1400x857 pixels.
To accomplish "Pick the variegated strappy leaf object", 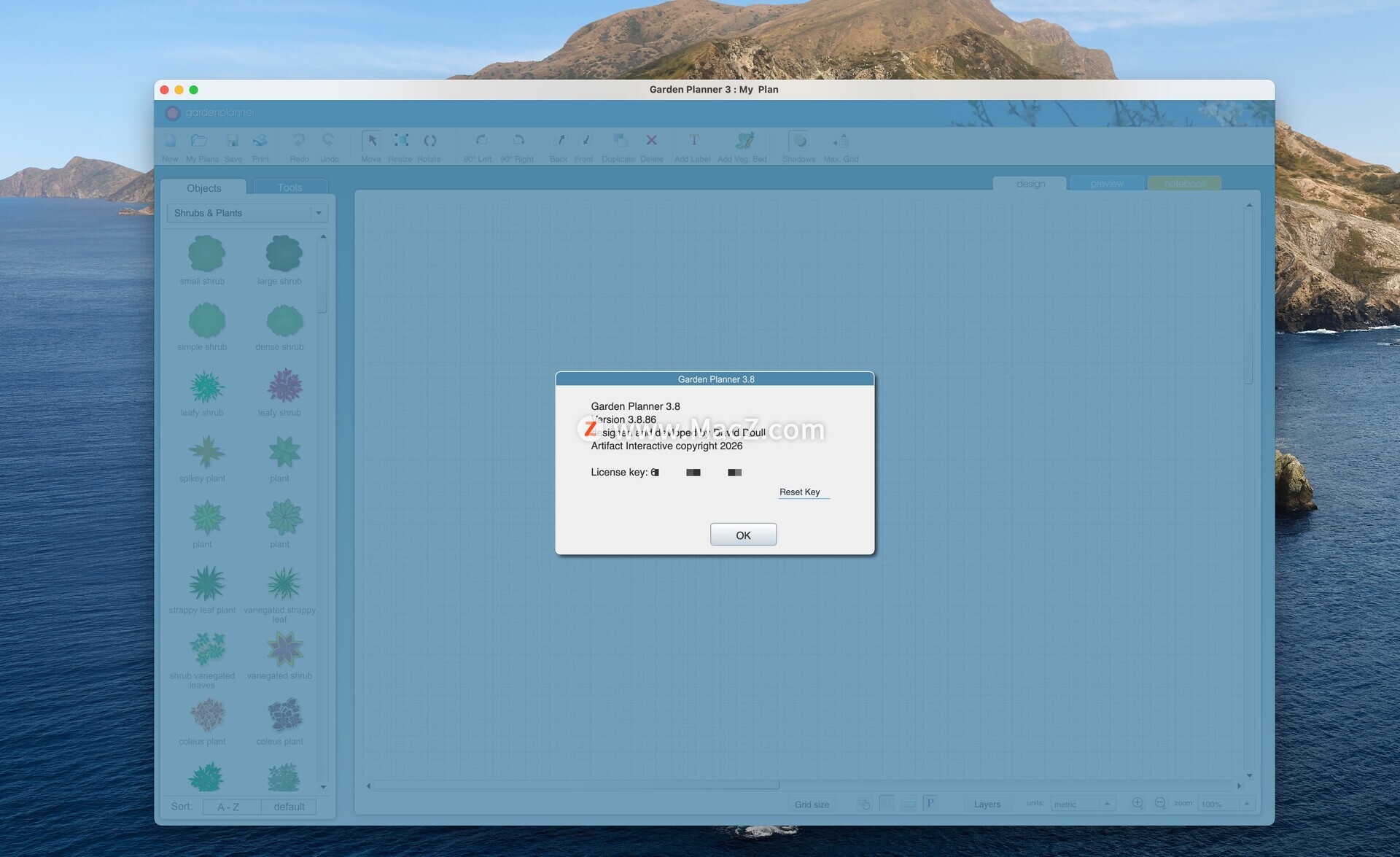I will tap(284, 583).
